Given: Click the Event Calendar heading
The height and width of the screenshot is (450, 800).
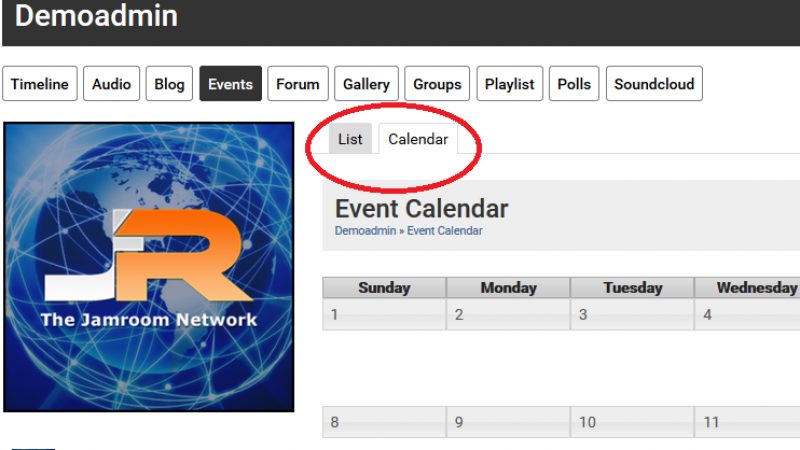Looking at the screenshot, I should (x=421, y=209).
